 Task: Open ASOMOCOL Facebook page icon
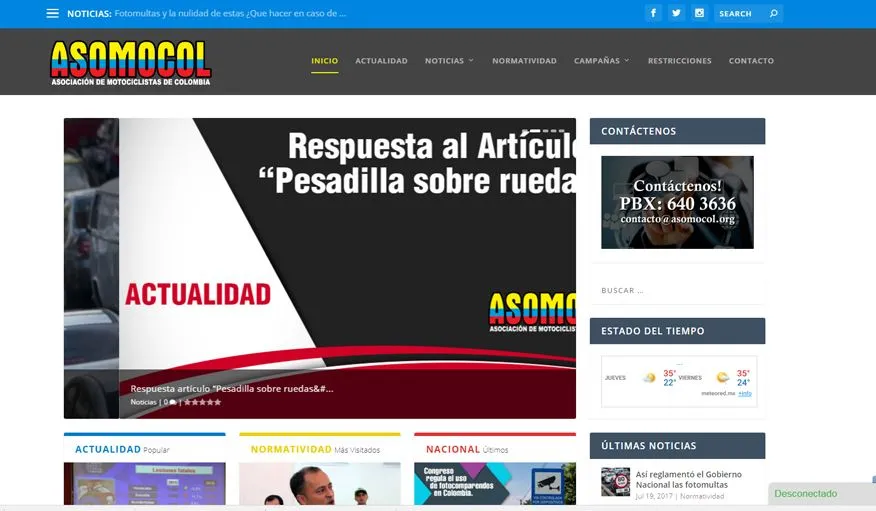pos(653,13)
